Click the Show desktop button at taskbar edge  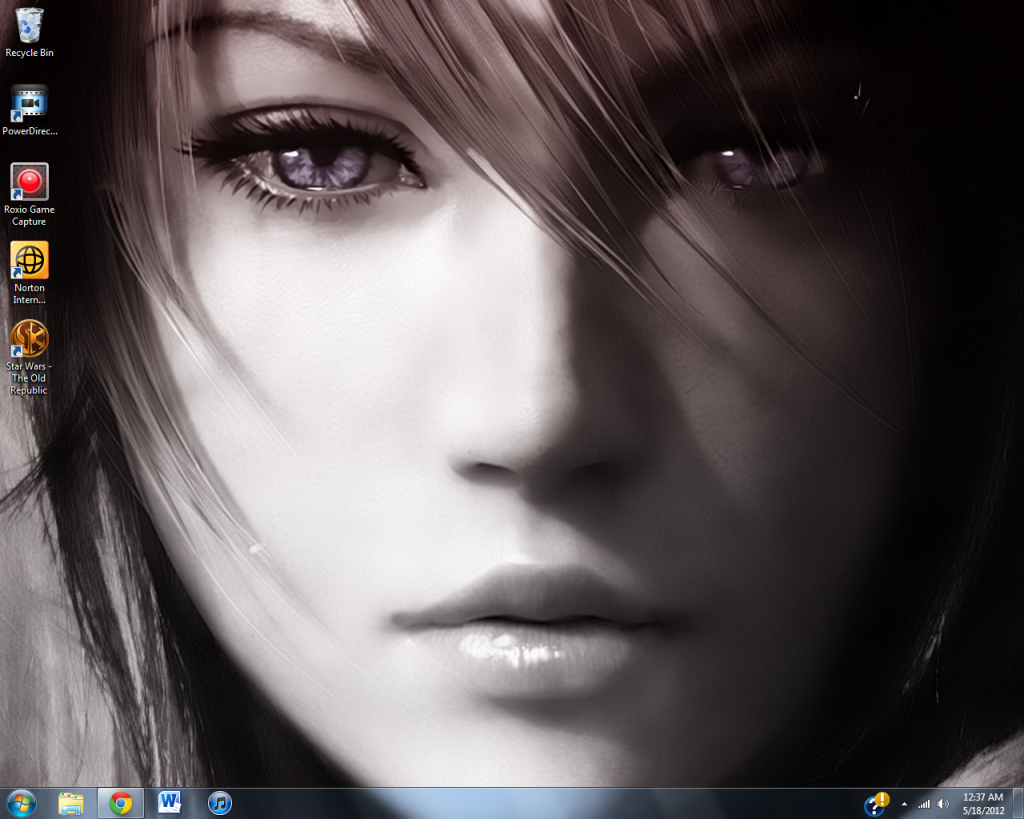coord(1018,803)
